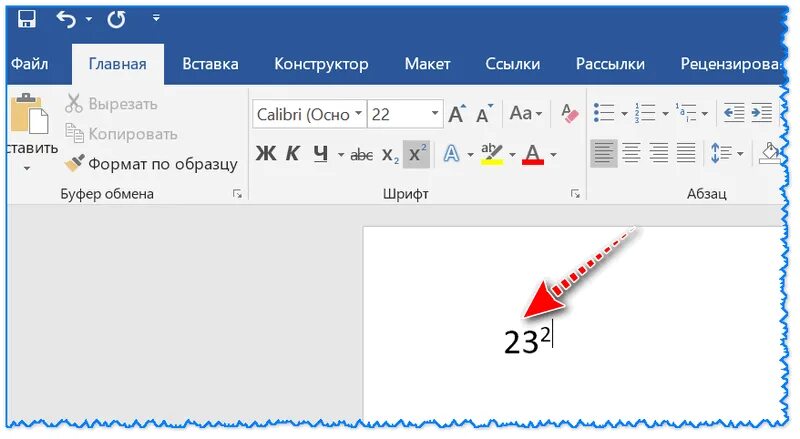Open the Файл tab
800x439 pixels.
pyautogui.click(x=30, y=64)
